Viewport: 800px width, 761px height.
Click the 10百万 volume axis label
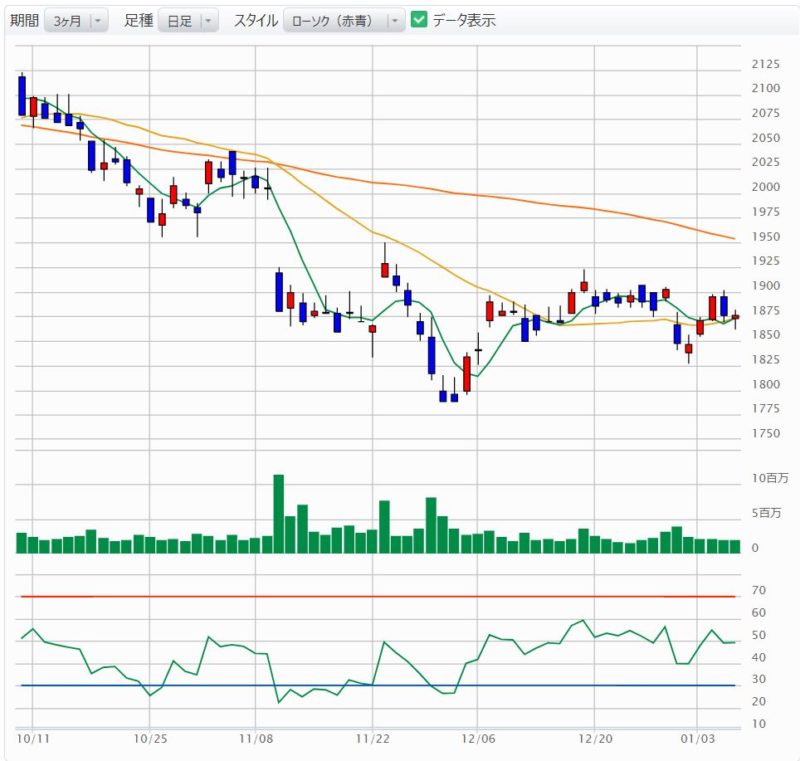pos(770,478)
